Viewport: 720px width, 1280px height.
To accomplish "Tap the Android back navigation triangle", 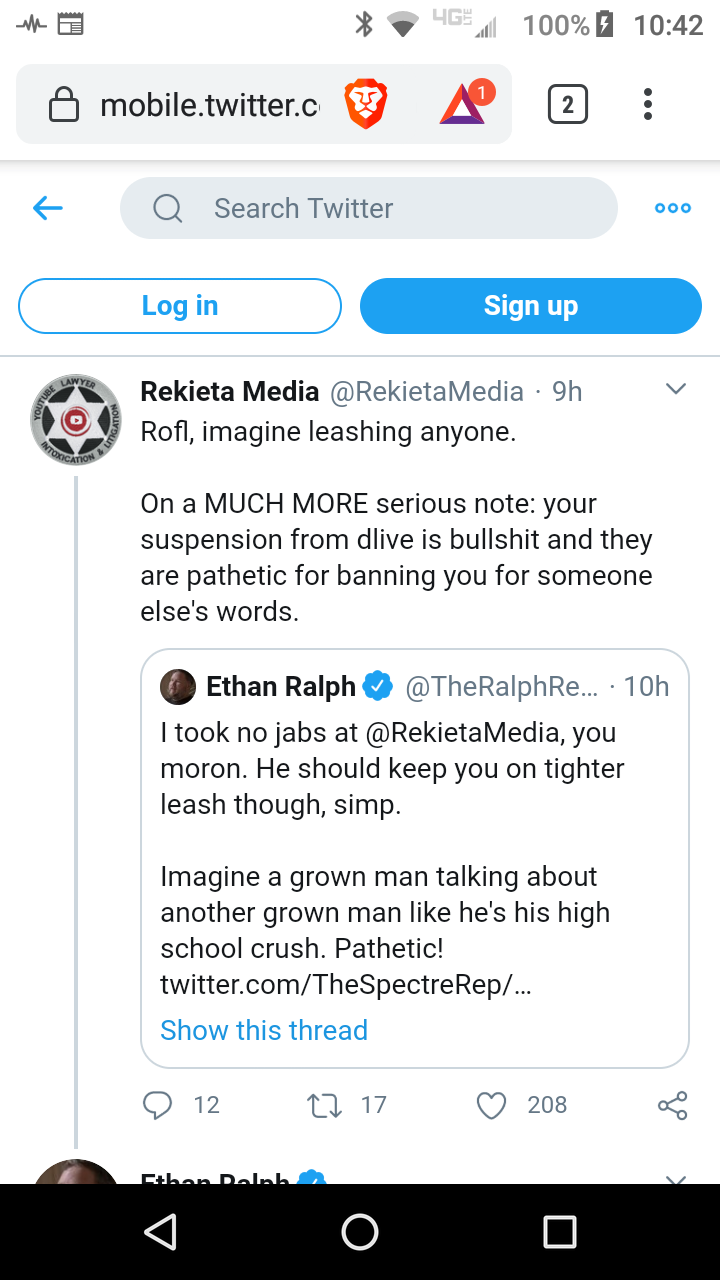I will point(160,1232).
